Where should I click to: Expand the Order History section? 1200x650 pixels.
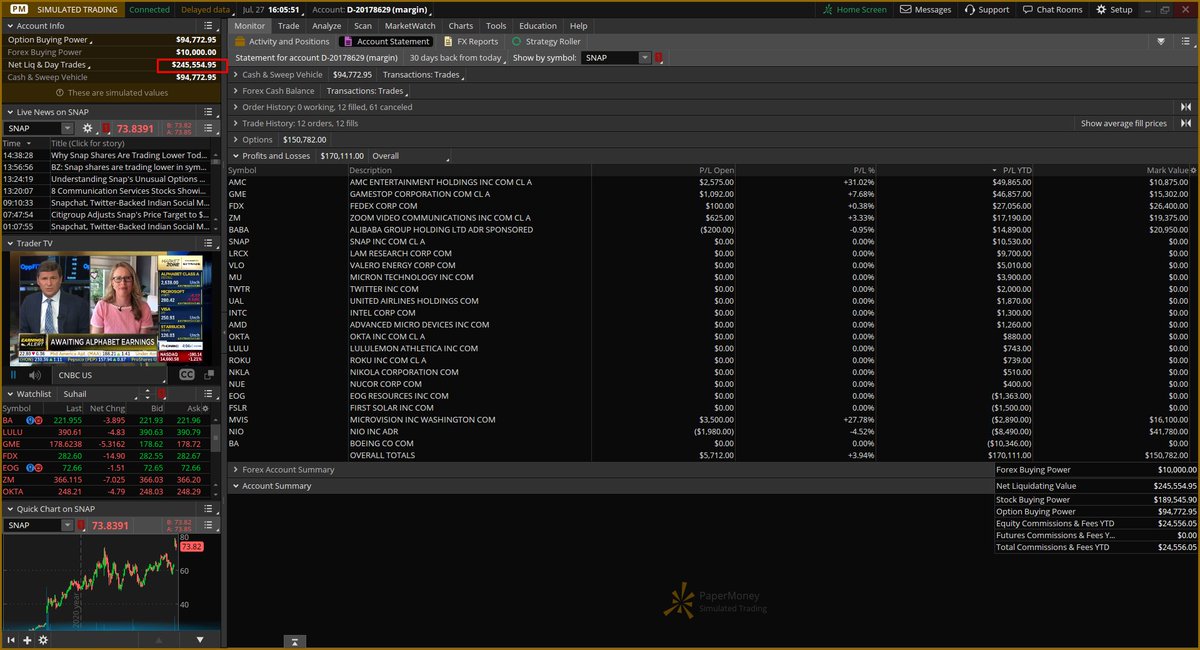pos(236,107)
